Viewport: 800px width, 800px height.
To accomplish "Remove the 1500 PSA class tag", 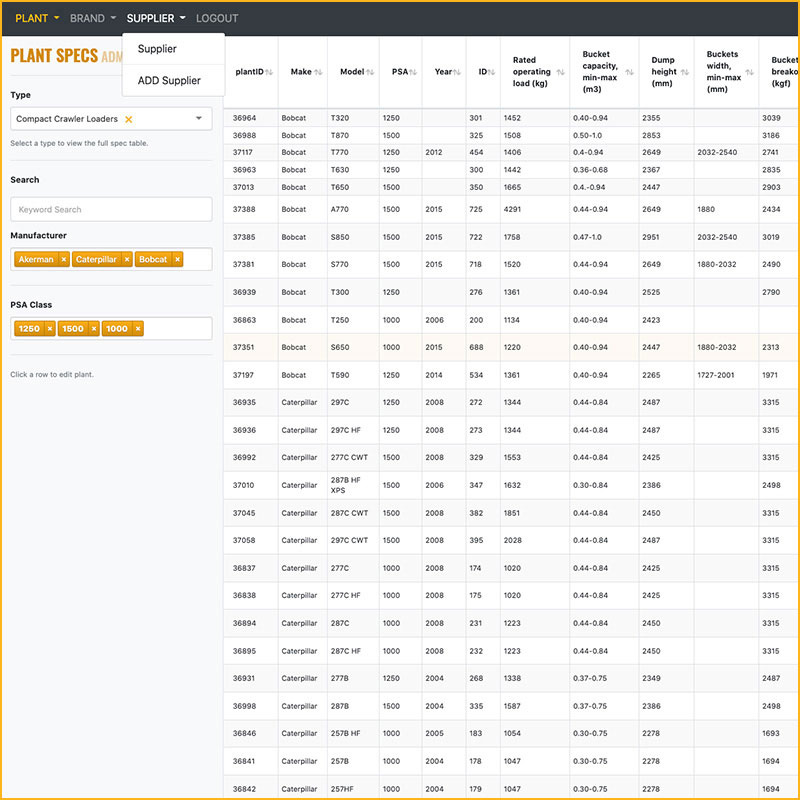I will point(94,328).
